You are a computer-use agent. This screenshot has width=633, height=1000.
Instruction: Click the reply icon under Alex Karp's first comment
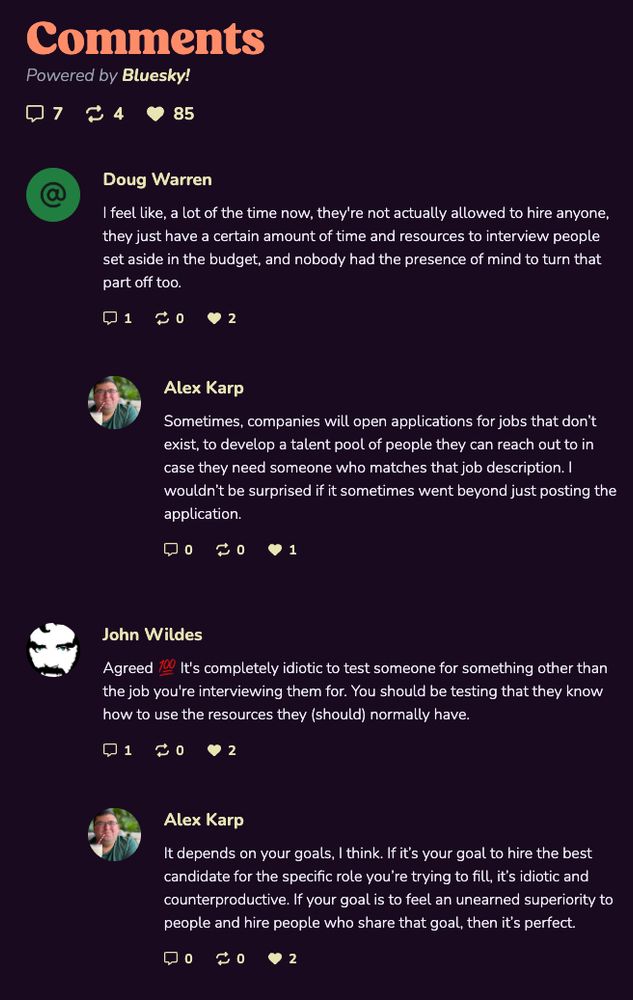[171, 549]
